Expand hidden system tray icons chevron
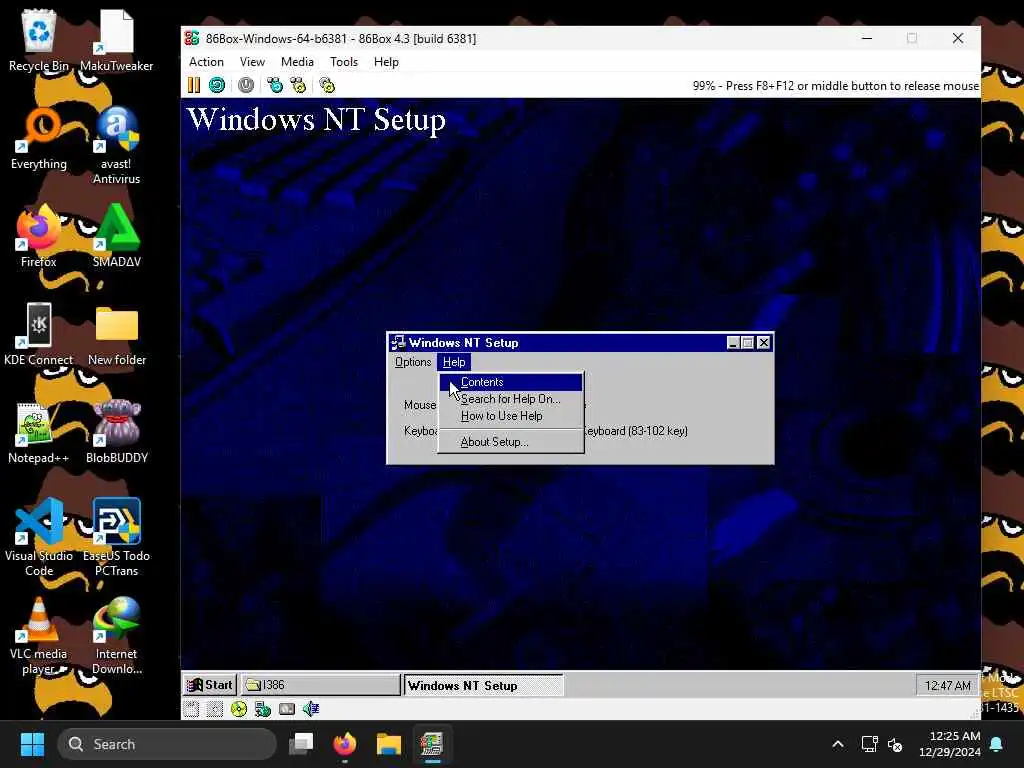This screenshot has width=1024, height=768. (838, 744)
